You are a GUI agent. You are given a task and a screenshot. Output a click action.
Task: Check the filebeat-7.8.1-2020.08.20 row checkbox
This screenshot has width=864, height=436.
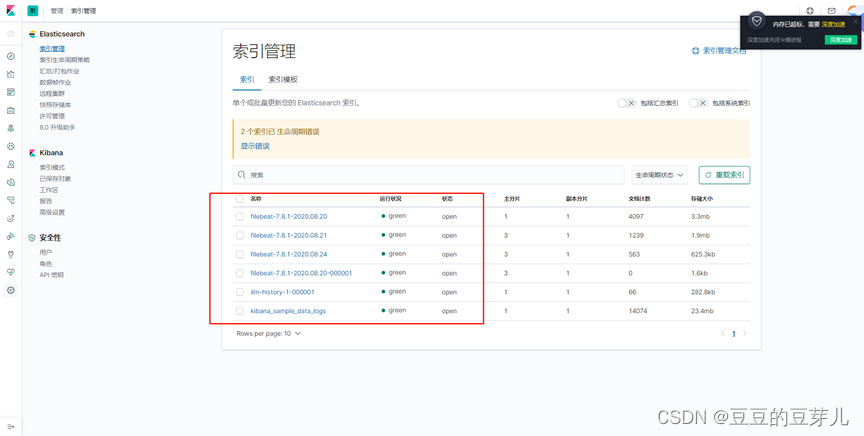[x=240, y=217]
